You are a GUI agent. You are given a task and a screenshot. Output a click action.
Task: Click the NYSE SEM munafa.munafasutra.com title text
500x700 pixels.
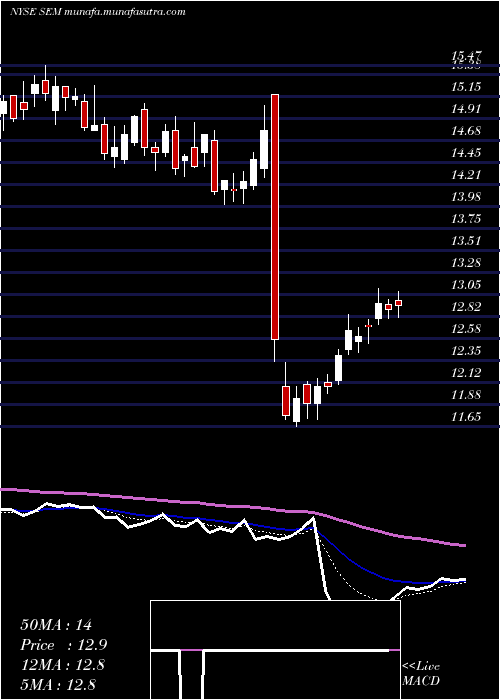(97, 12)
